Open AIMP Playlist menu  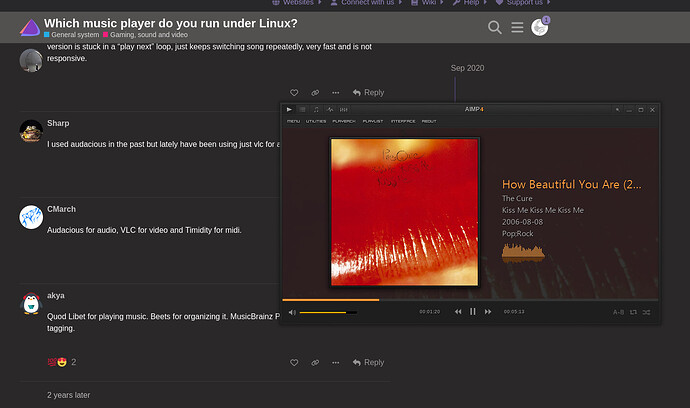click(x=373, y=121)
